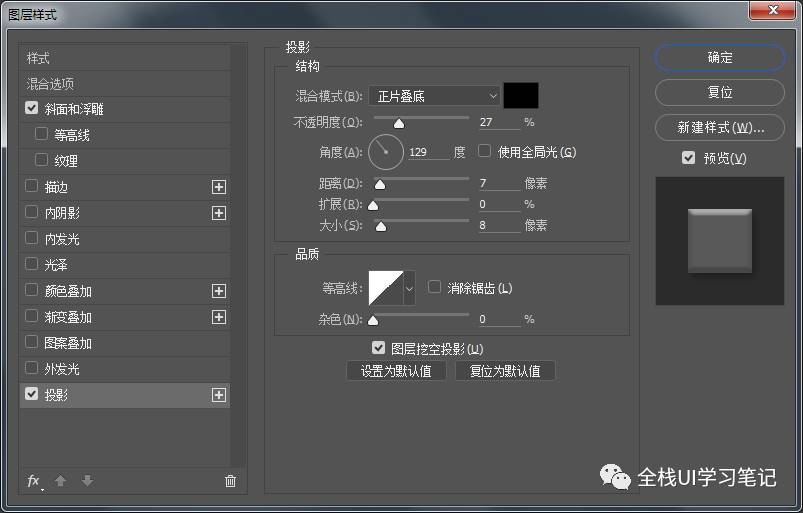Click the 确定 button
This screenshot has height=513, width=803.
click(720, 57)
